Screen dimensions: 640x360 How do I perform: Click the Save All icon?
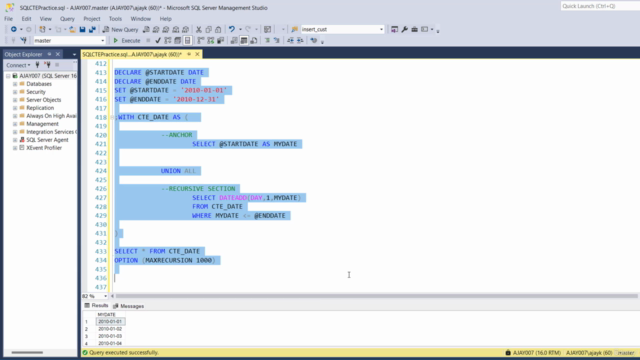click(92, 29)
